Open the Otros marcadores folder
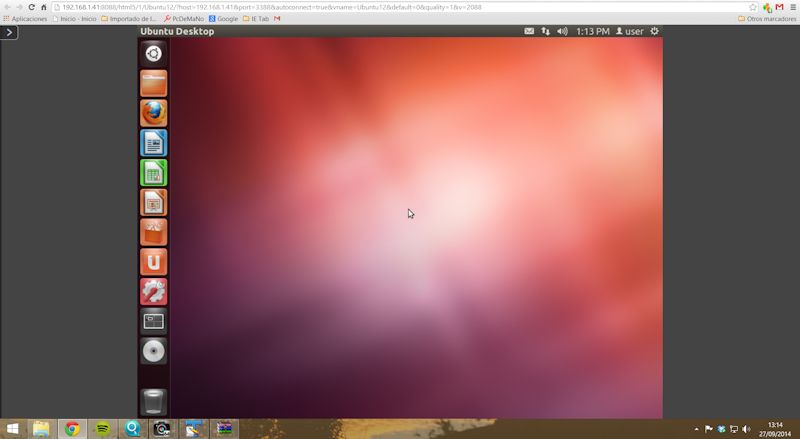Image resolution: width=800 pixels, height=439 pixels. click(767, 19)
